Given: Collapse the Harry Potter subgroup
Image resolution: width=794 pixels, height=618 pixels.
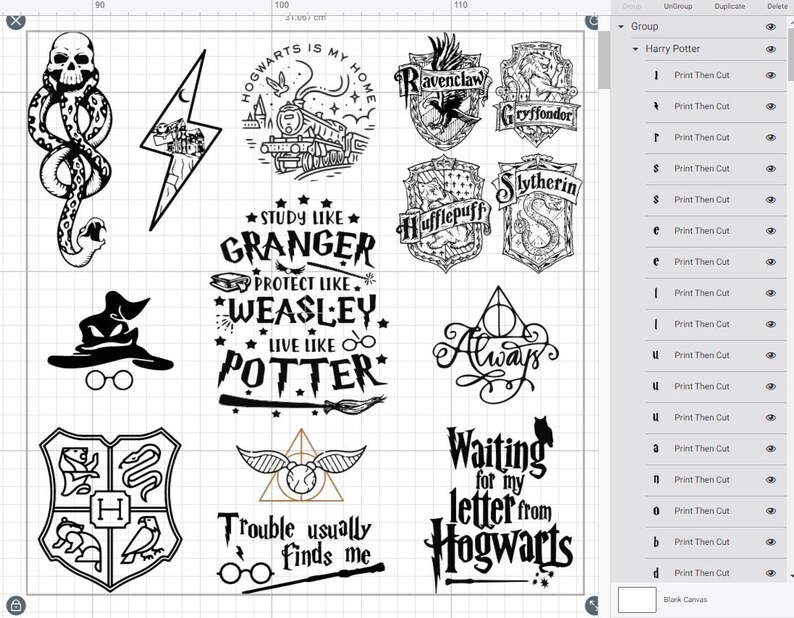Looking at the screenshot, I should pyautogui.click(x=636, y=49).
